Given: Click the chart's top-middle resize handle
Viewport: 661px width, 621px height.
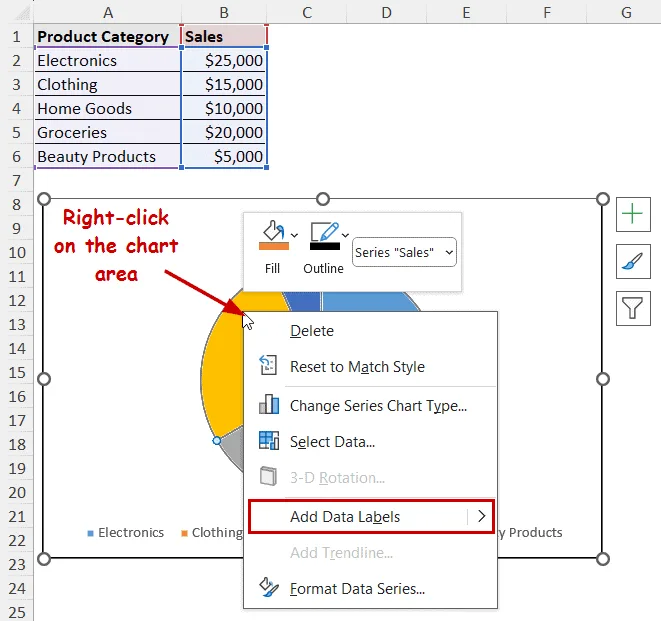Looking at the screenshot, I should pyautogui.click(x=323, y=199).
